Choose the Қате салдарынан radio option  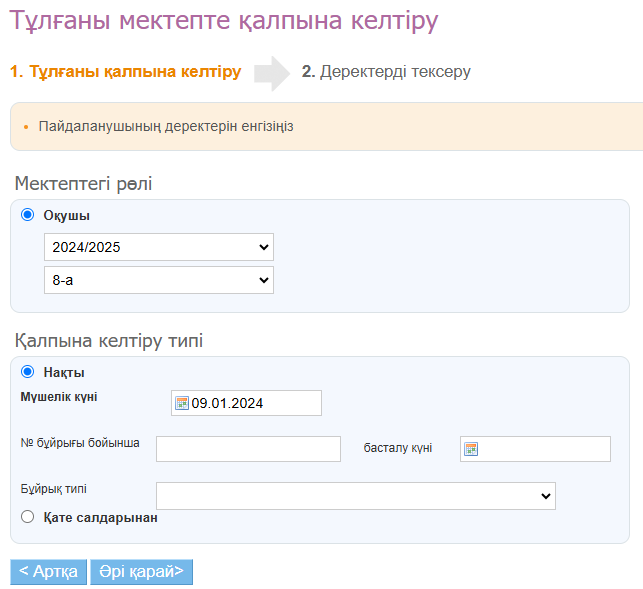coord(27,516)
